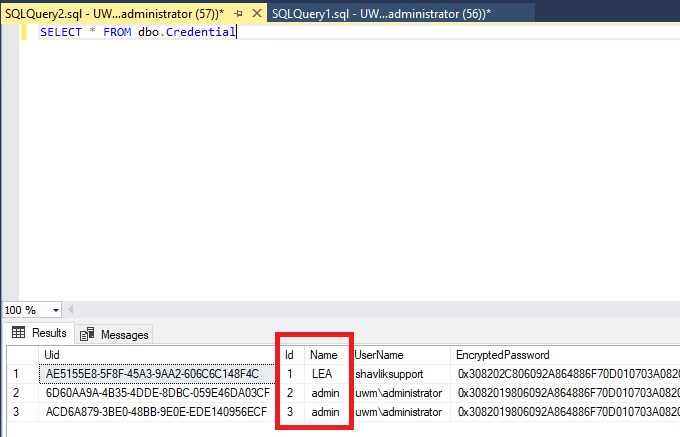Viewport: 680px width, 437px height.
Task: Click the FROM keyword in the query
Action: point(117,32)
